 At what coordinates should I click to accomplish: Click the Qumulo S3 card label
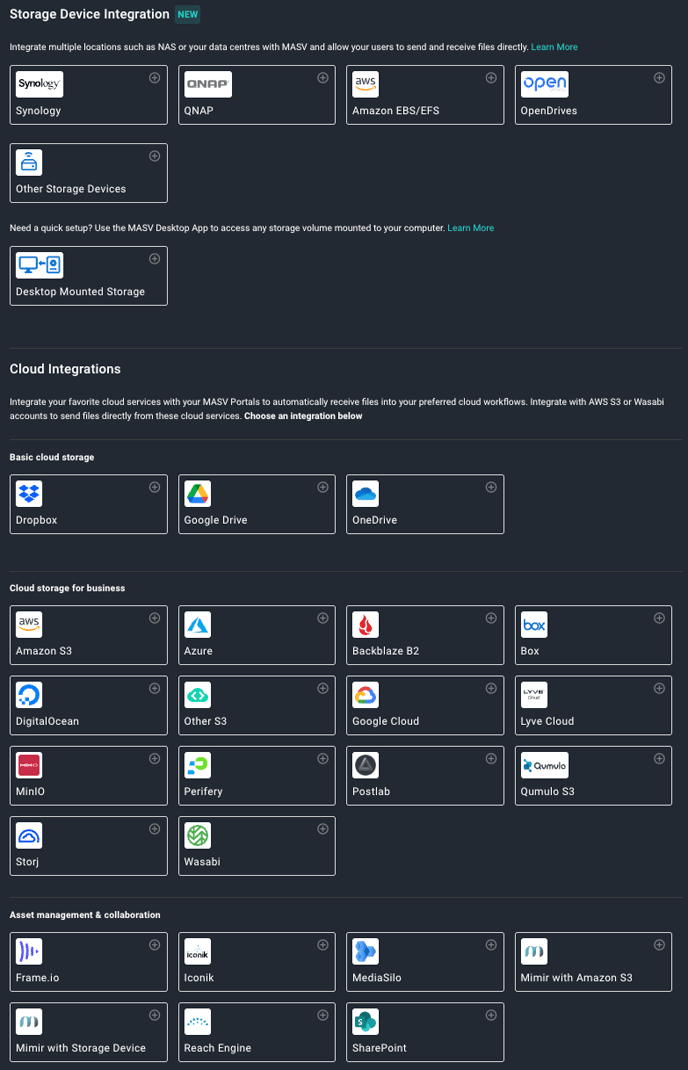tap(547, 792)
